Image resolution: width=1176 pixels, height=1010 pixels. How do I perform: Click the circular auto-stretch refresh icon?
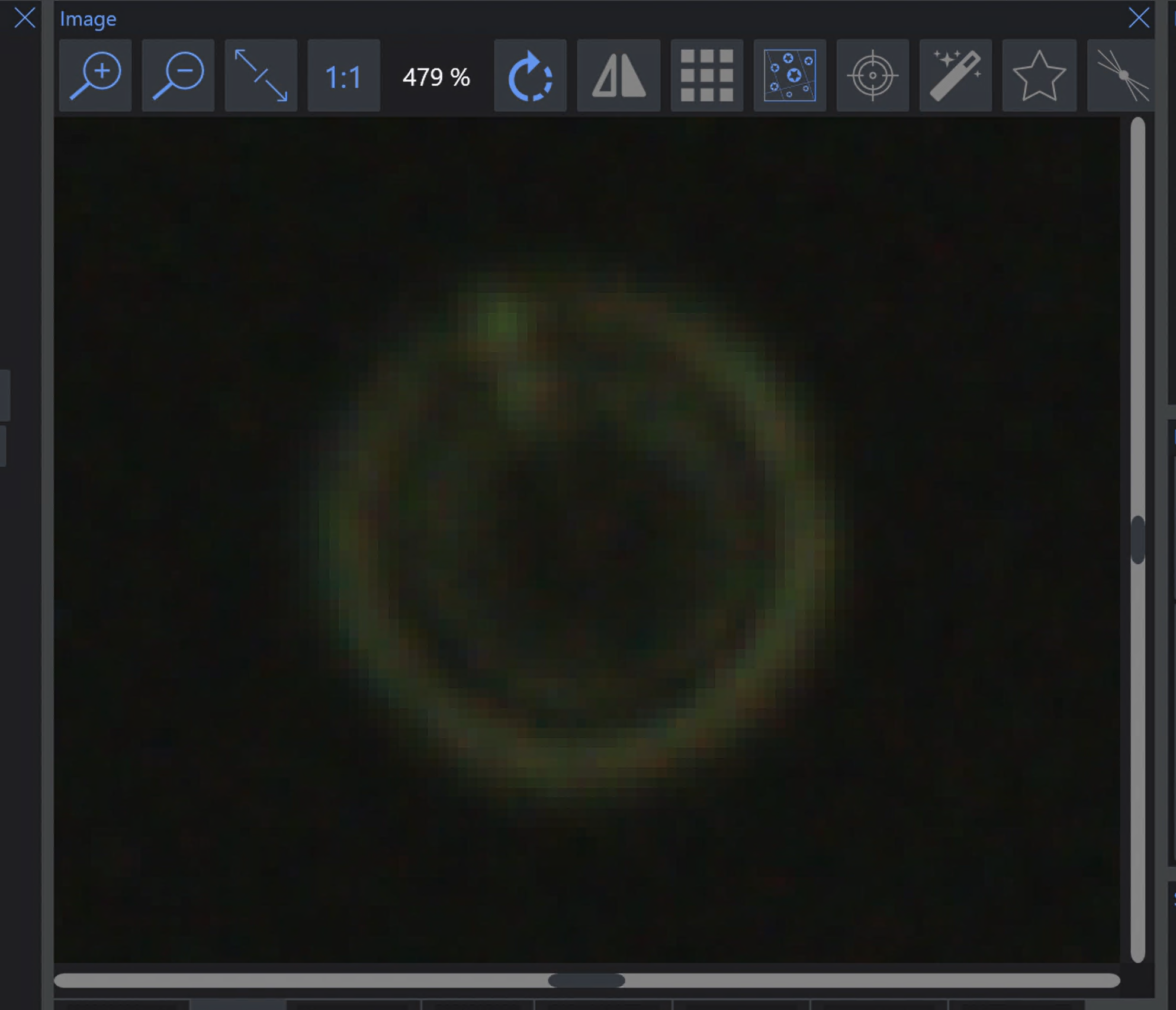point(530,76)
